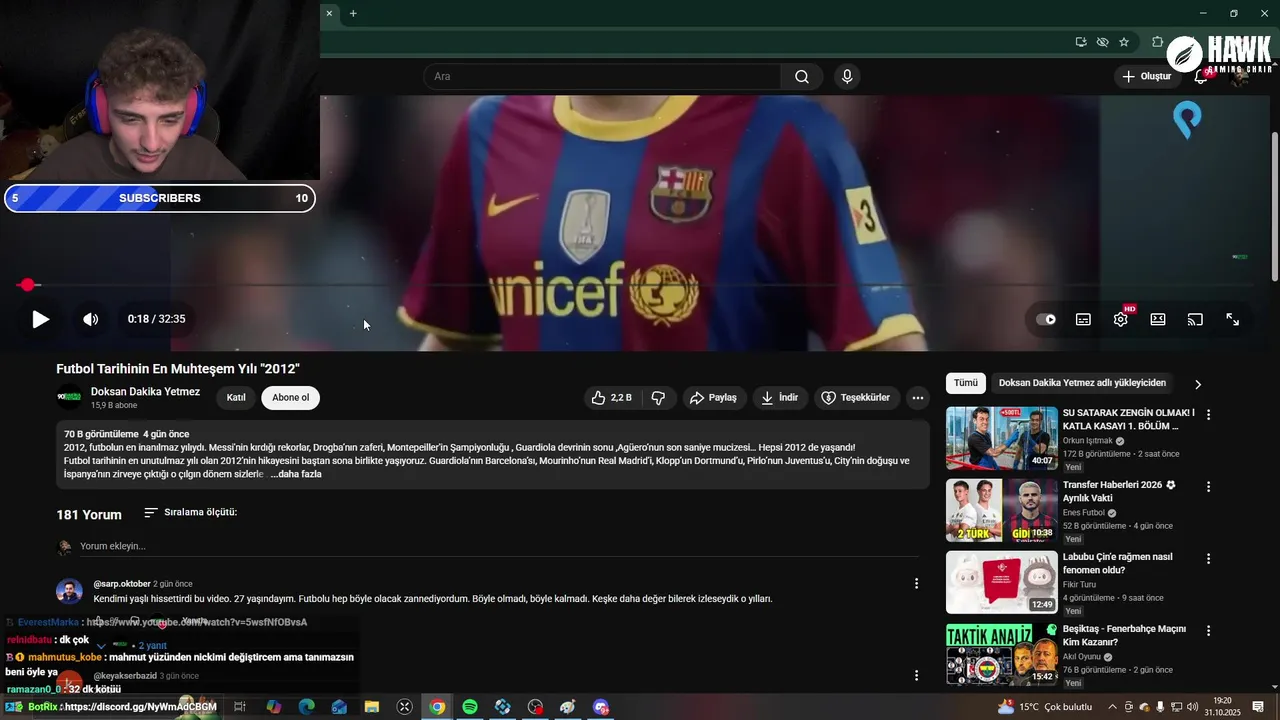Dislike the video with thumbs-down
The height and width of the screenshot is (720, 1280).
coord(658,398)
